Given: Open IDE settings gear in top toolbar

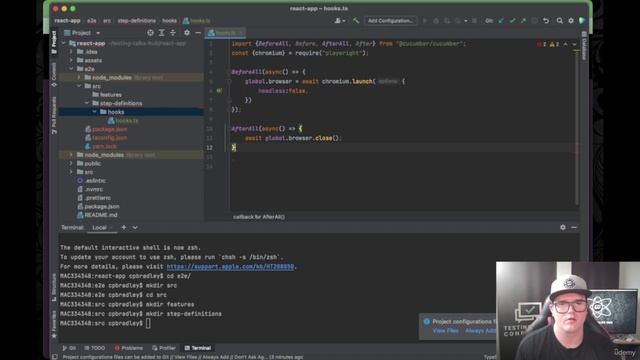Looking at the screenshot, I should click(x=571, y=20).
